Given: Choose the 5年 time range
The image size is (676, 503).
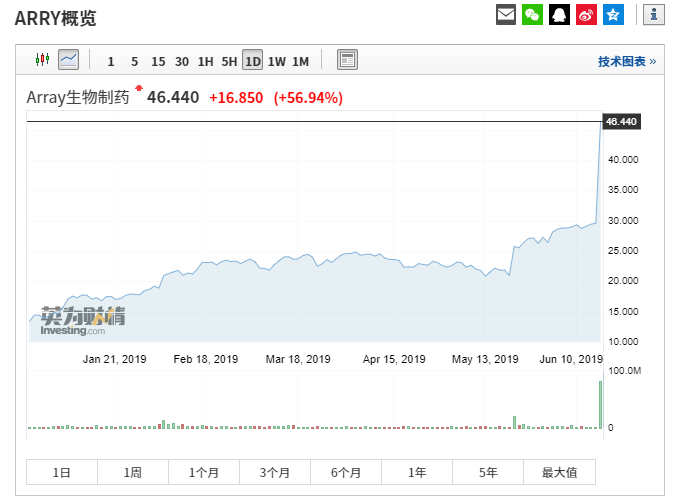Looking at the screenshot, I should pos(488,472).
